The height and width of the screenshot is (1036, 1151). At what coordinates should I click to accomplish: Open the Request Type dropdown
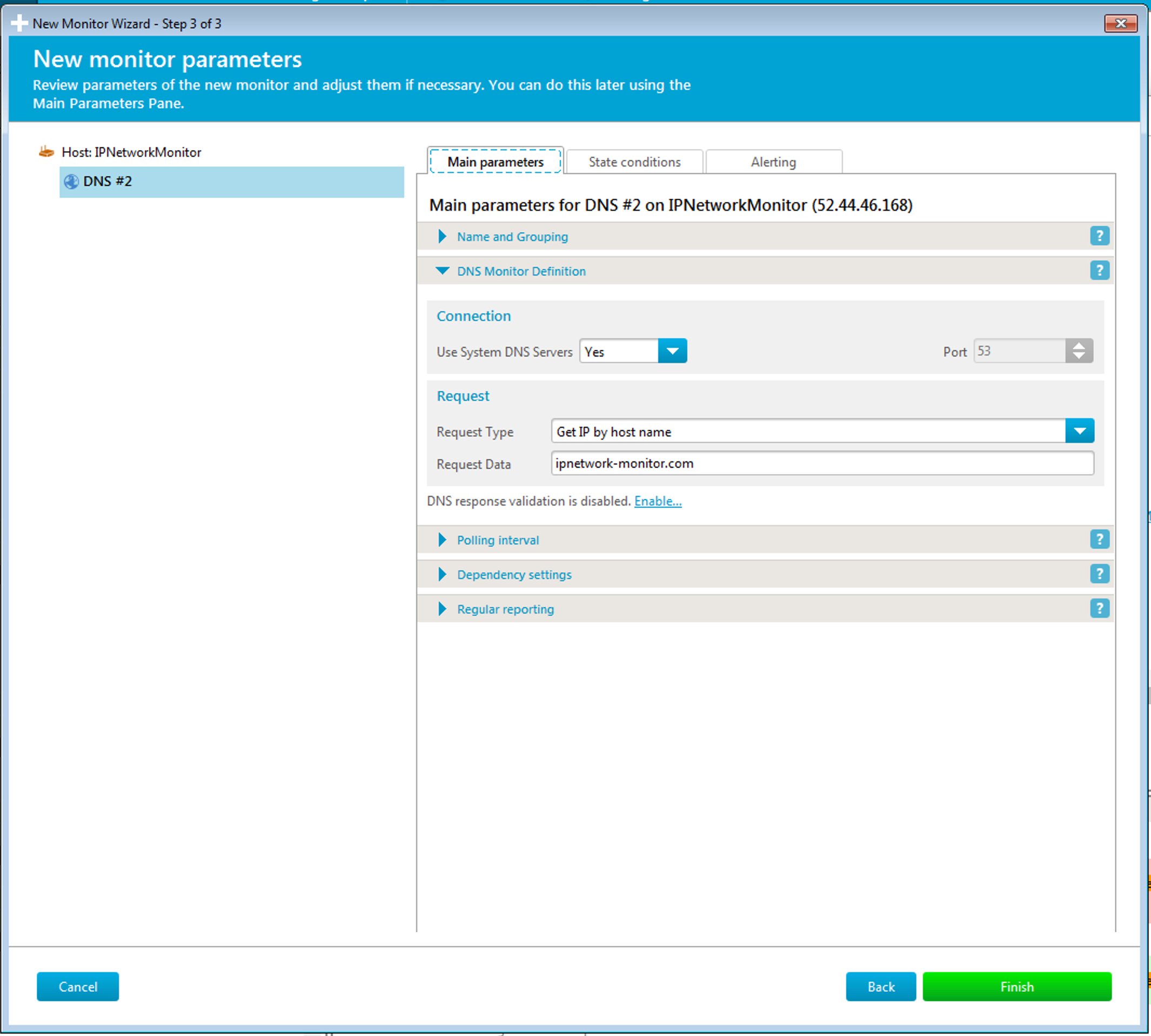(x=1079, y=431)
